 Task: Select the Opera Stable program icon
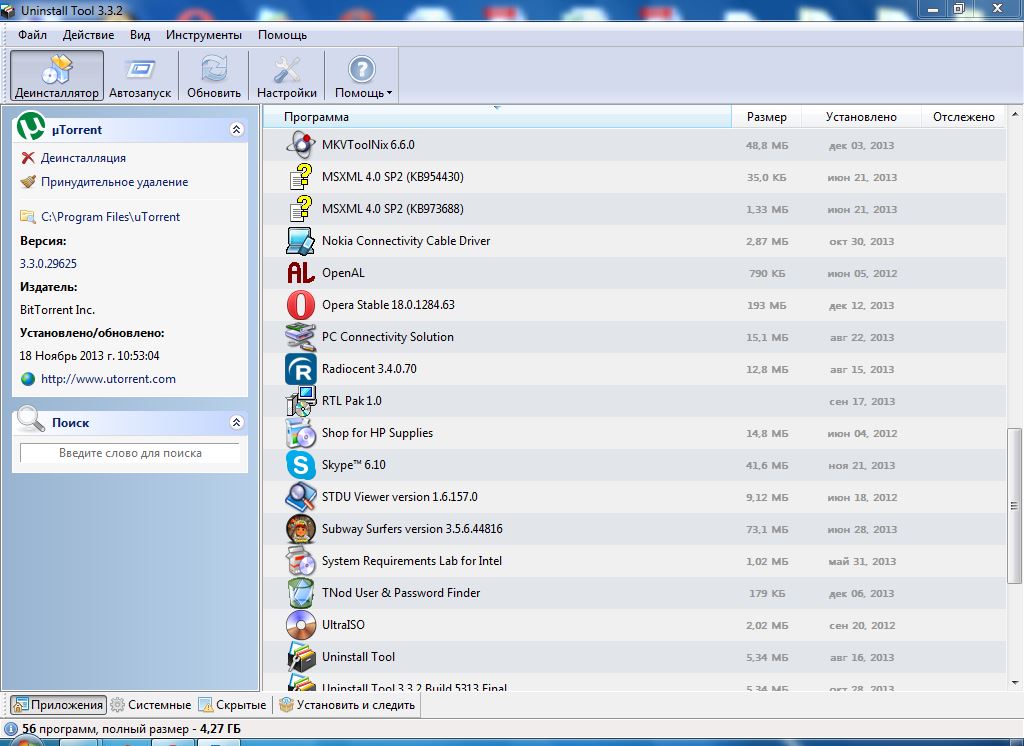tap(301, 305)
